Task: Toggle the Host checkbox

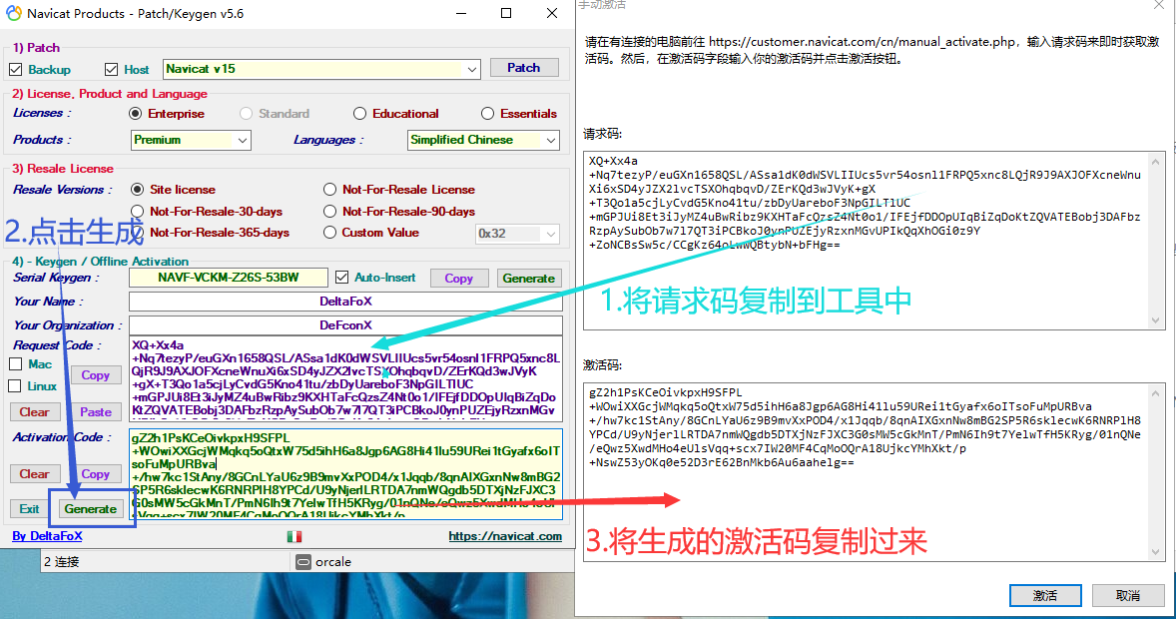Action: click(x=111, y=70)
